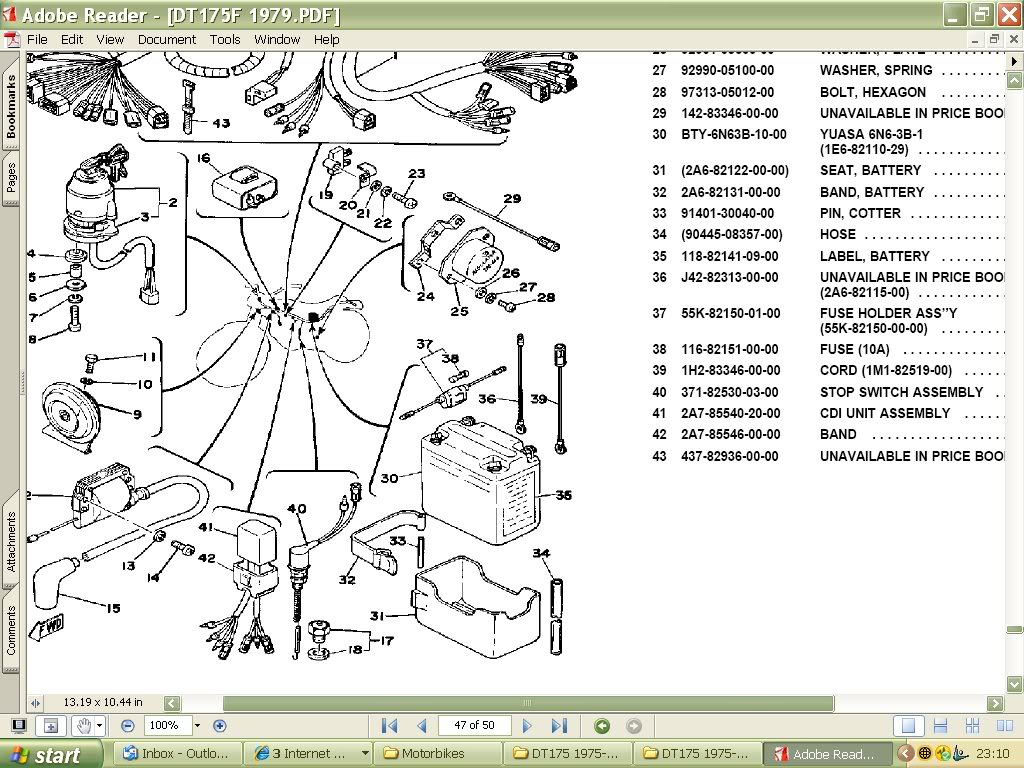Screen dimensions: 1024x768
Task: Open the zoom percentage dropdown
Action: tap(197, 726)
